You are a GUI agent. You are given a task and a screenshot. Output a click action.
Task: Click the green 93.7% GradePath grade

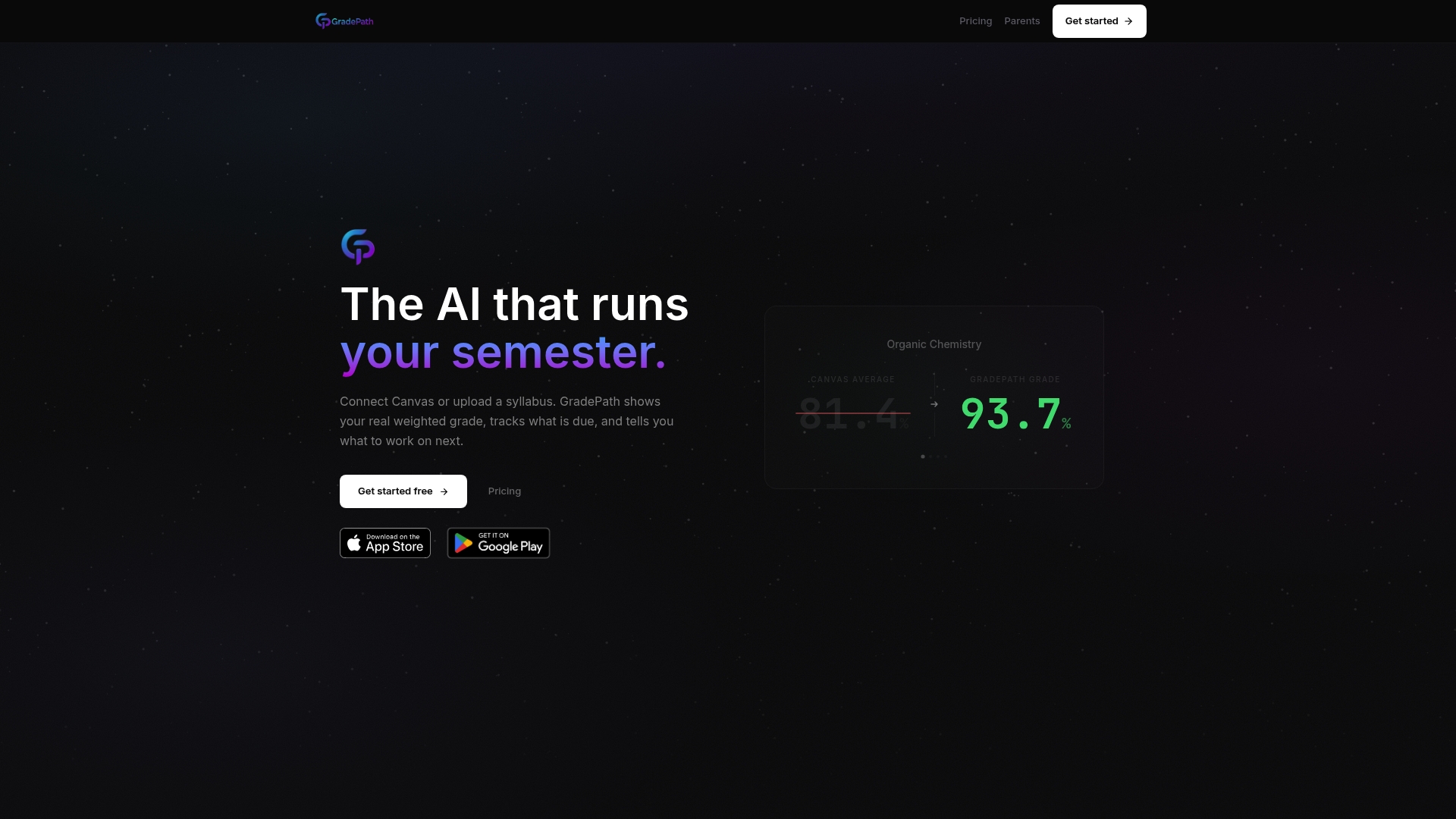coord(1015,414)
